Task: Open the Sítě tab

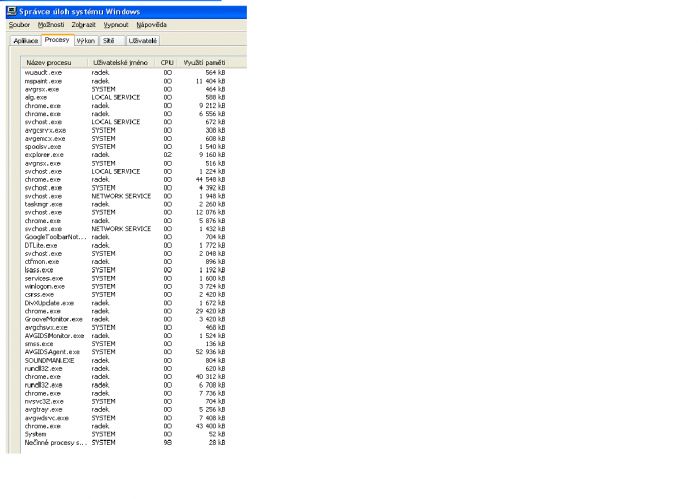Action: (110, 41)
